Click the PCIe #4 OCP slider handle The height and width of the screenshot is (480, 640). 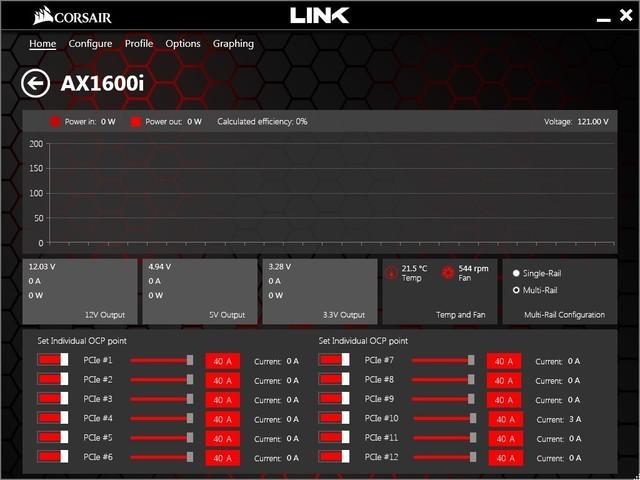coord(190,418)
